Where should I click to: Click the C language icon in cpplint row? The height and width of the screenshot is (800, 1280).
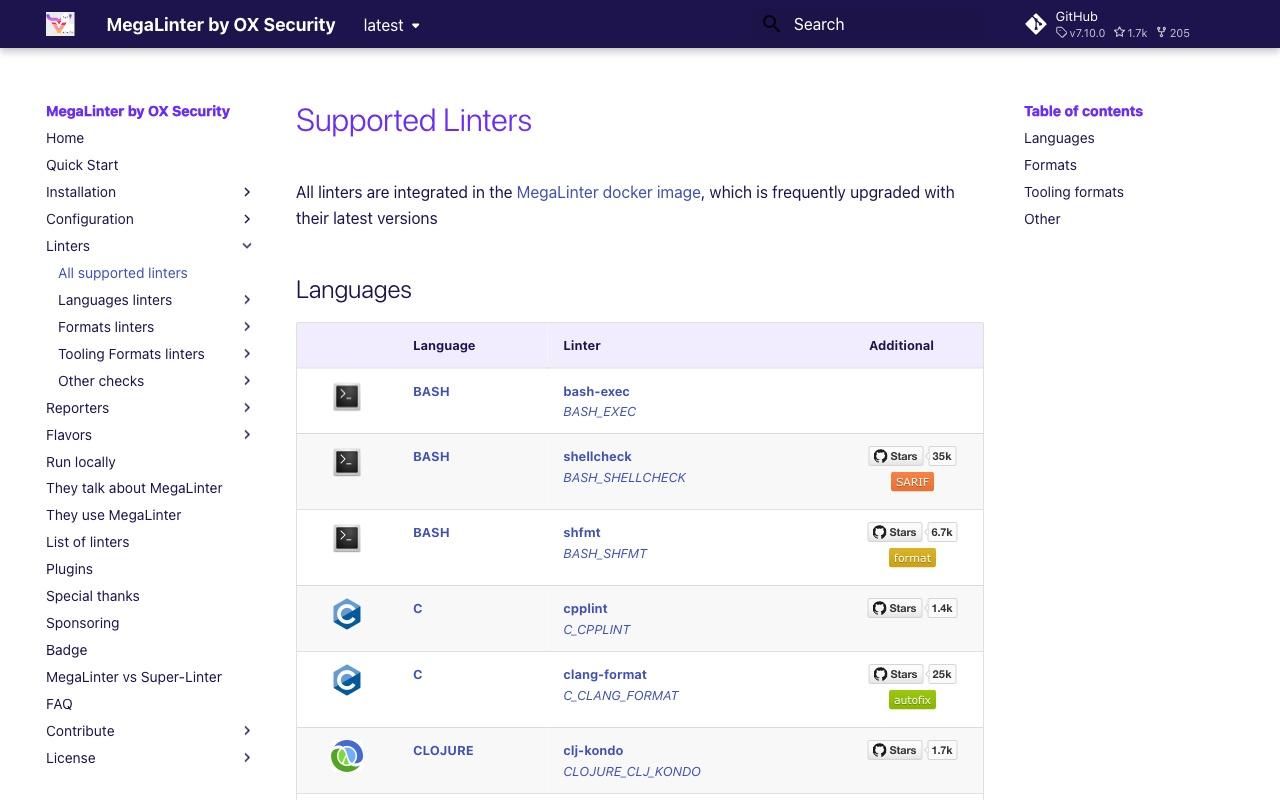click(347, 614)
